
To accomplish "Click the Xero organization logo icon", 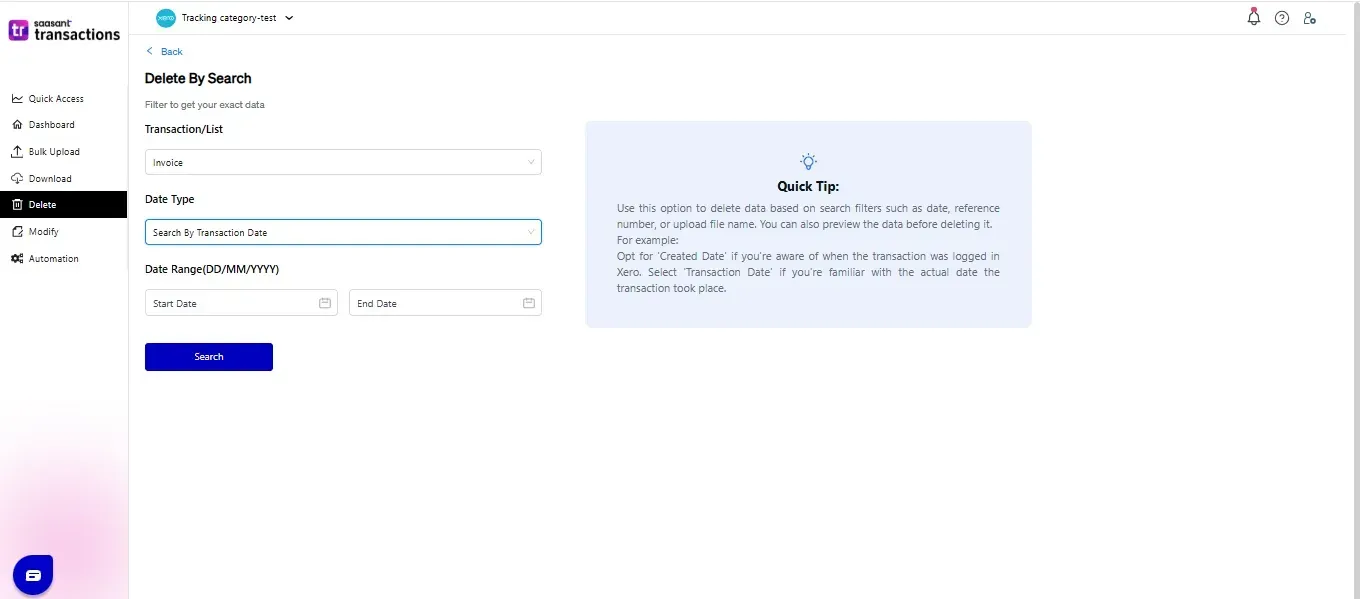I will 166,18.
